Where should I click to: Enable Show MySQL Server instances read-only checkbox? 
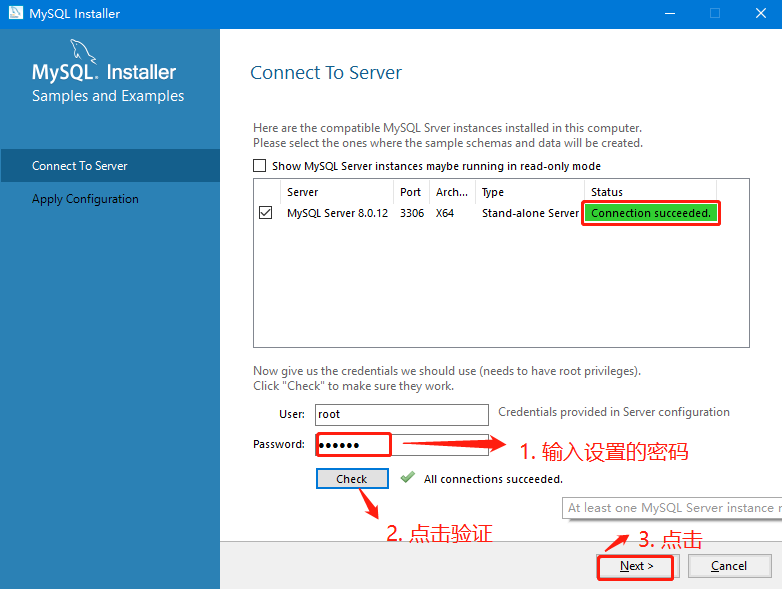[x=259, y=166]
